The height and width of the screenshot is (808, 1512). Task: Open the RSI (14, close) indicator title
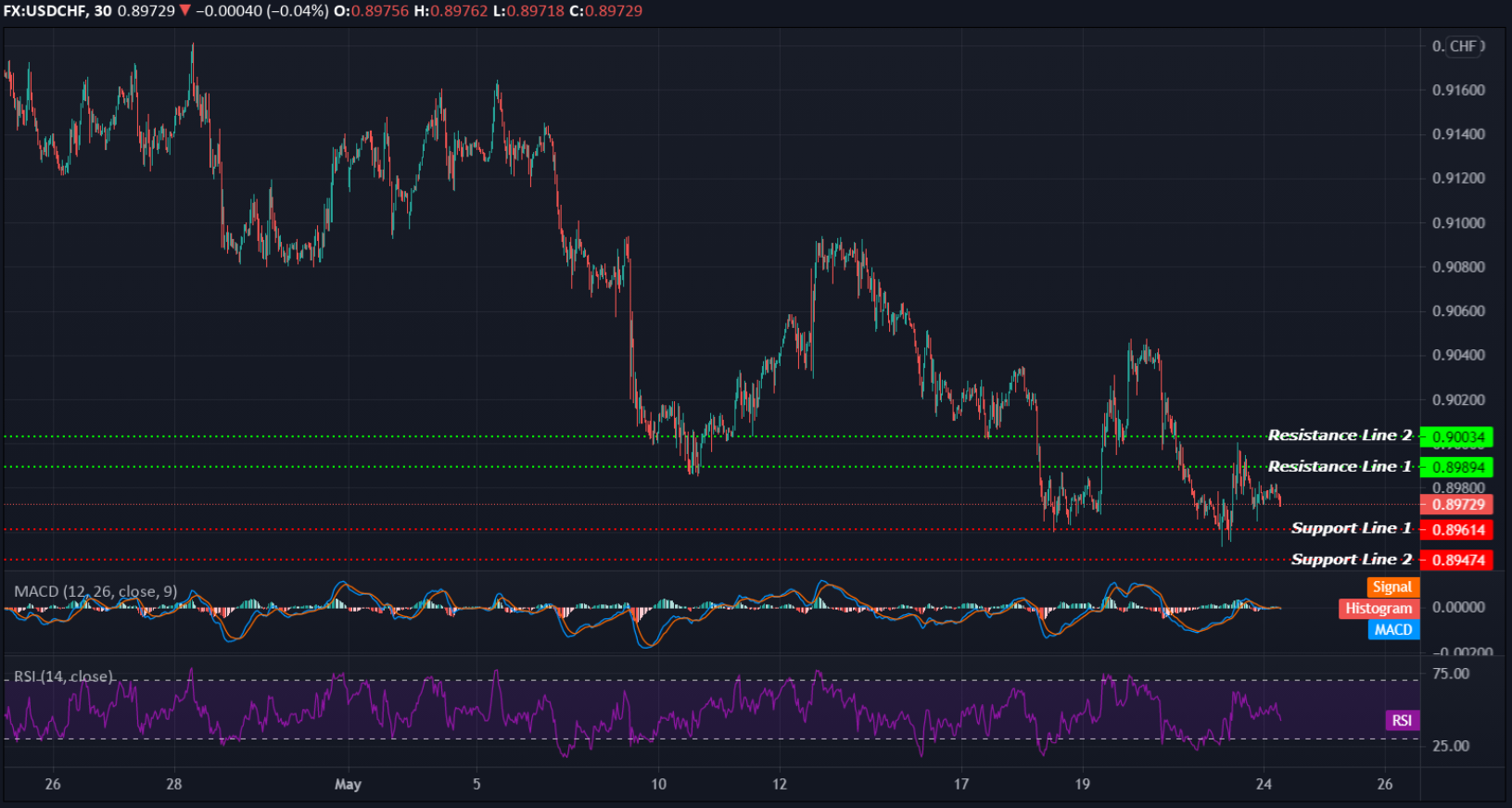point(64,676)
